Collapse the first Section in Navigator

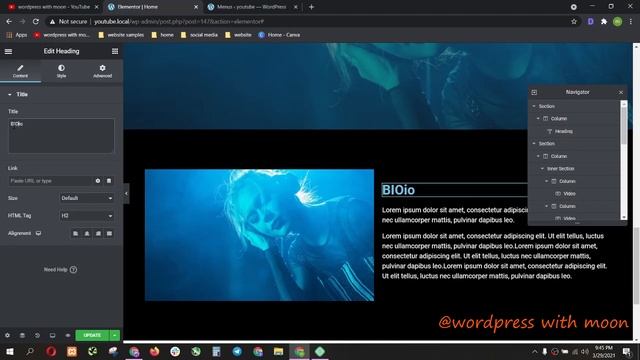(534, 106)
